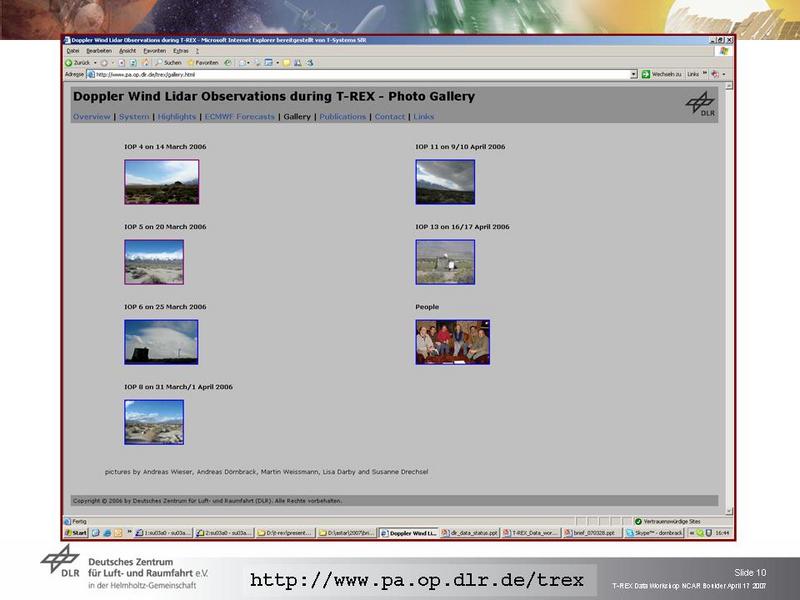Click the second-to-last toolbar icon
The height and width of the screenshot is (600, 800).
pos(297,63)
